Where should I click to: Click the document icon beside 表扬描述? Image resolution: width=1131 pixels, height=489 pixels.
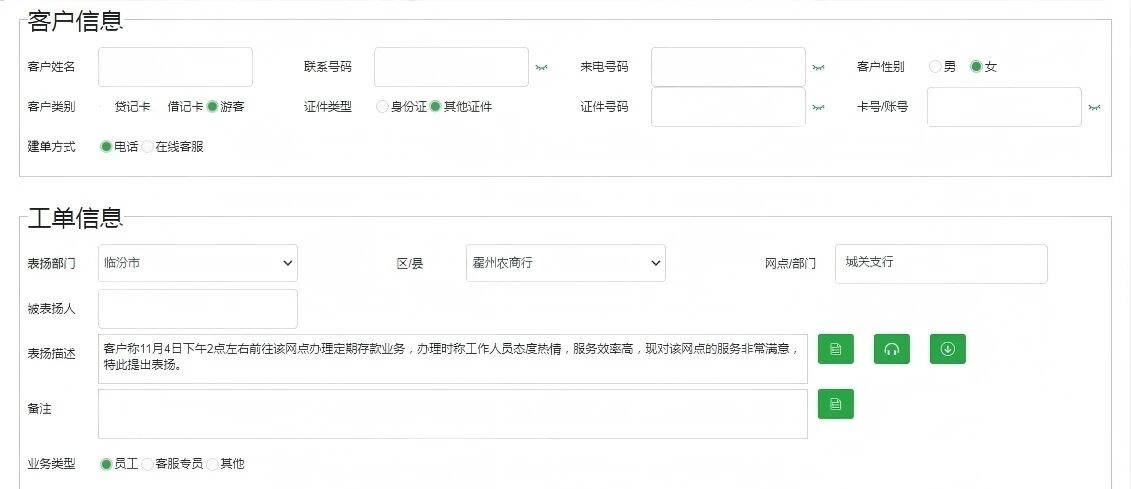(836, 349)
